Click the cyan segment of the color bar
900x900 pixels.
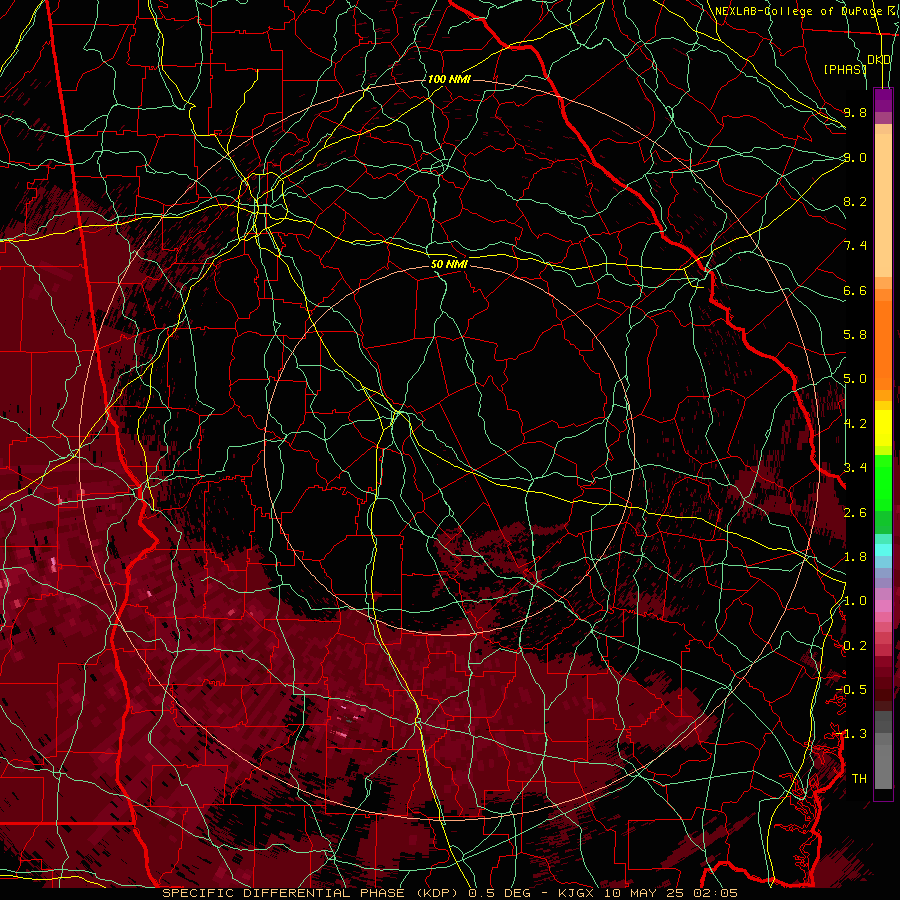pyautogui.click(x=883, y=550)
